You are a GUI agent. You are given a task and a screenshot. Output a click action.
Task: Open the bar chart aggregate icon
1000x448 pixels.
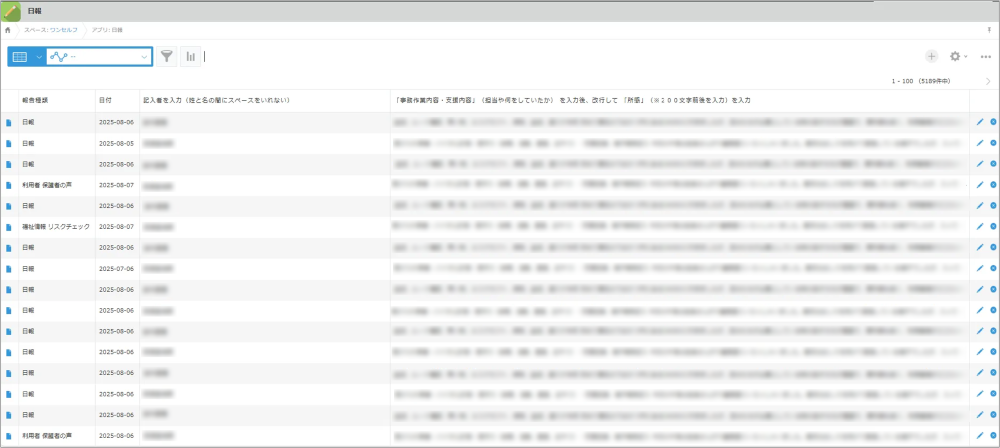(x=190, y=57)
